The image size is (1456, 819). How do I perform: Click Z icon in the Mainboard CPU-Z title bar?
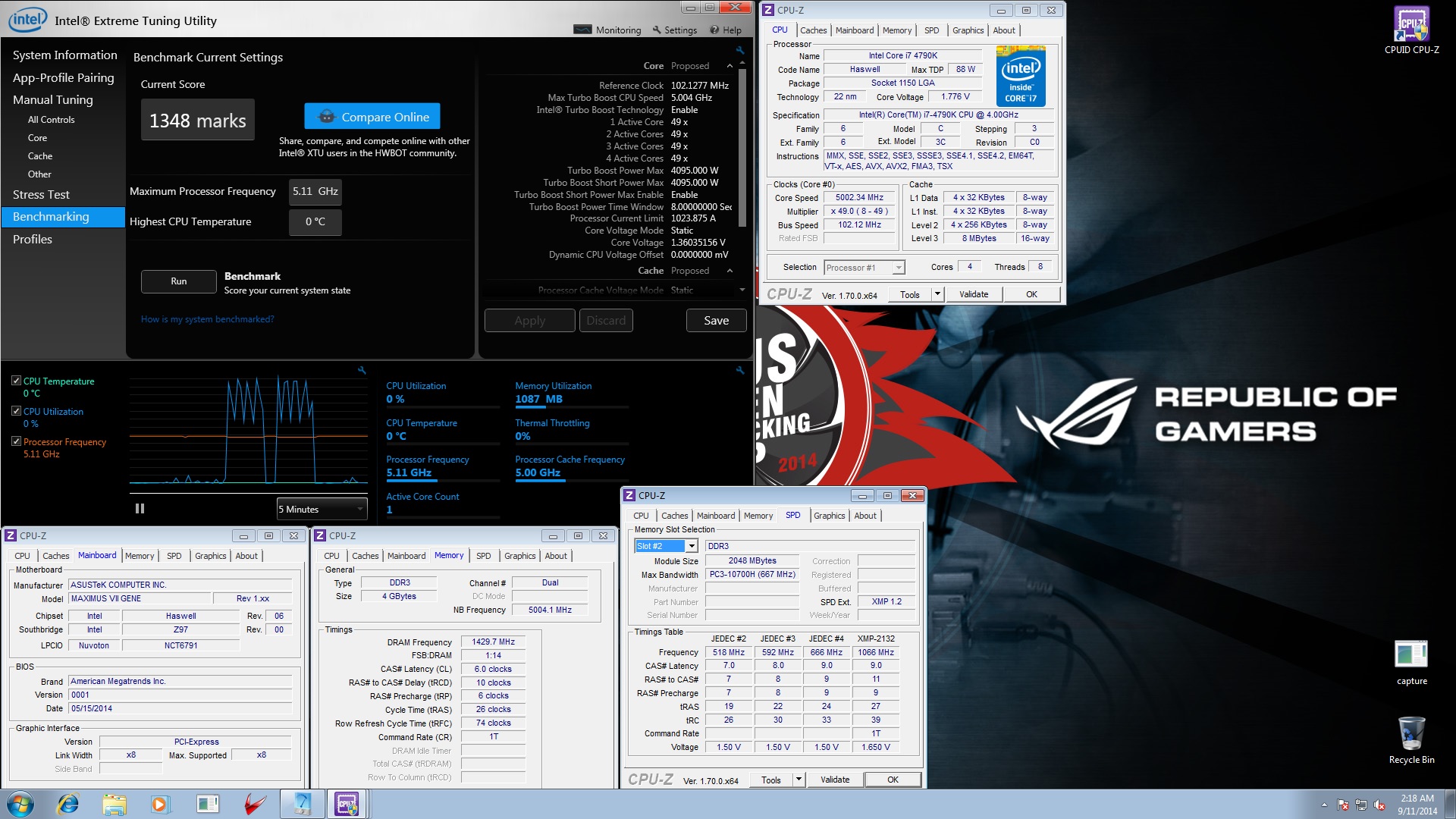(x=11, y=535)
